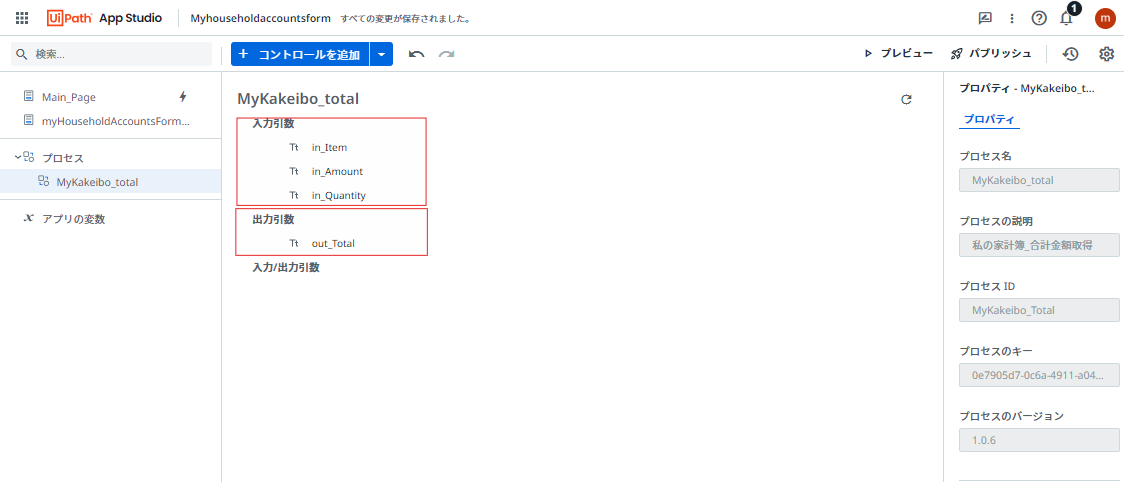Viewport: 1124px width, 482px height.
Task: Select the myHouseholdAccountsForm page
Action: 115,121
